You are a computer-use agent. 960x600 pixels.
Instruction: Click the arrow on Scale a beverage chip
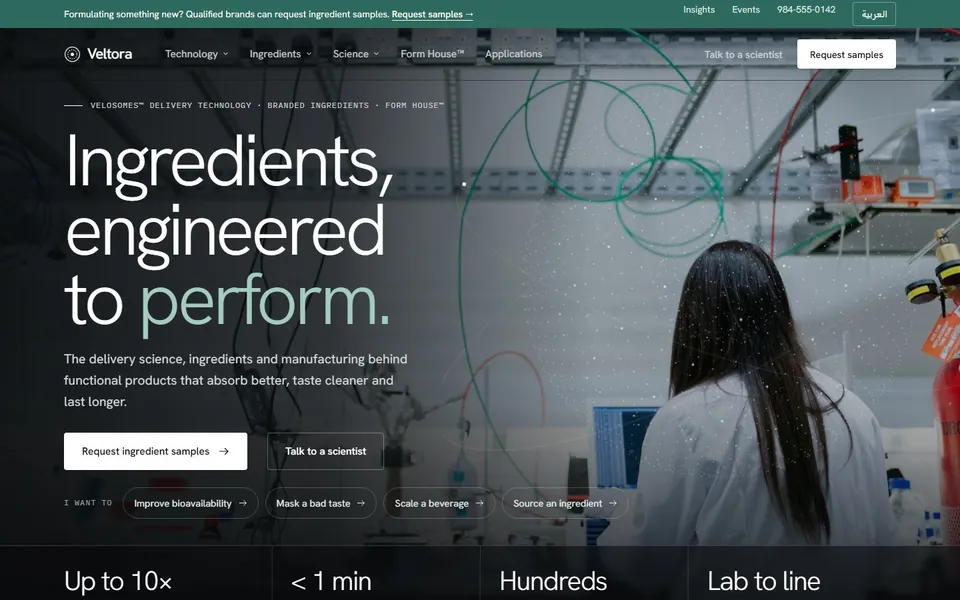pyautogui.click(x=479, y=503)
